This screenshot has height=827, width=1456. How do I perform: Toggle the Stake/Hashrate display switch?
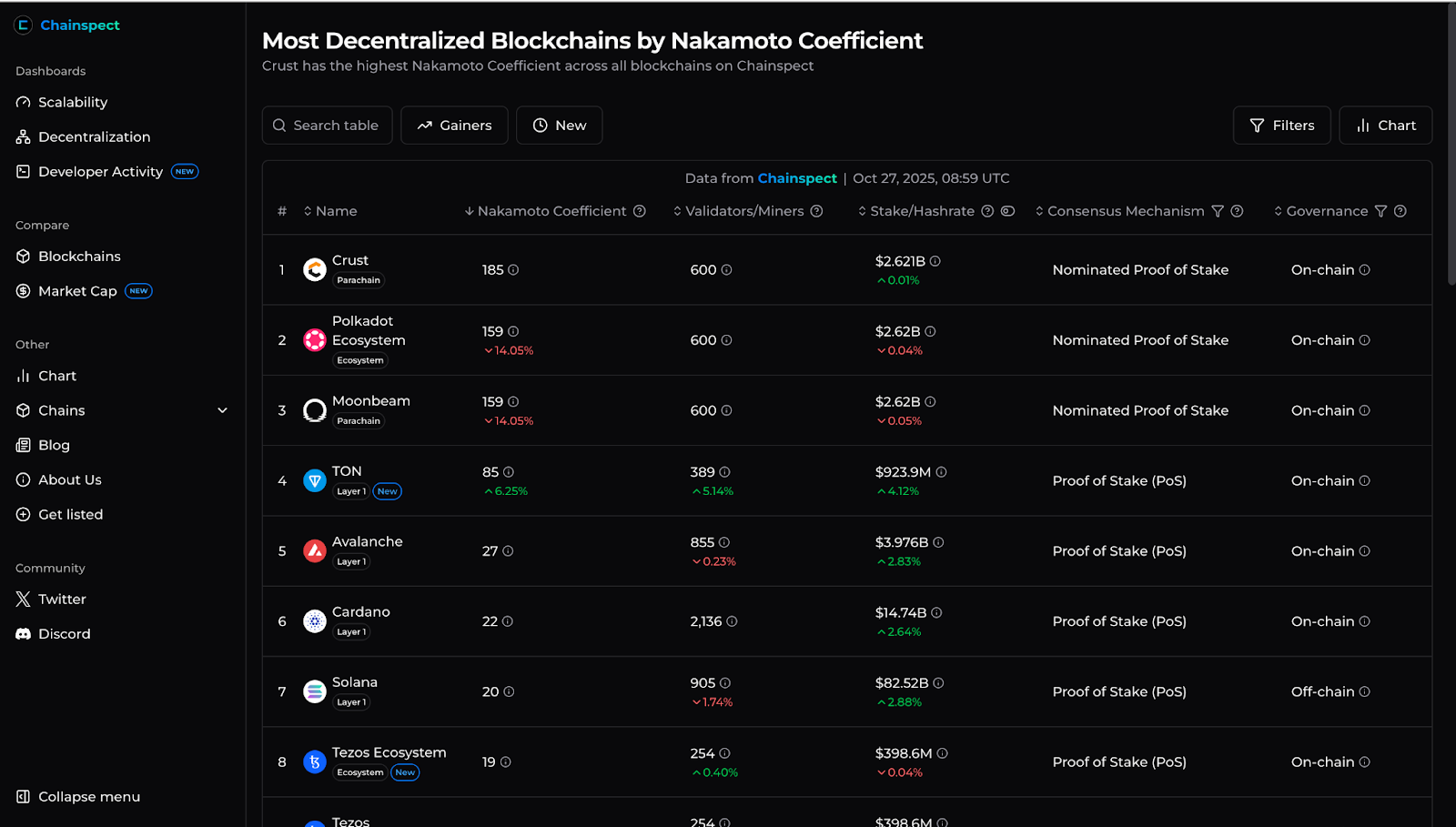click(1007, 211)
